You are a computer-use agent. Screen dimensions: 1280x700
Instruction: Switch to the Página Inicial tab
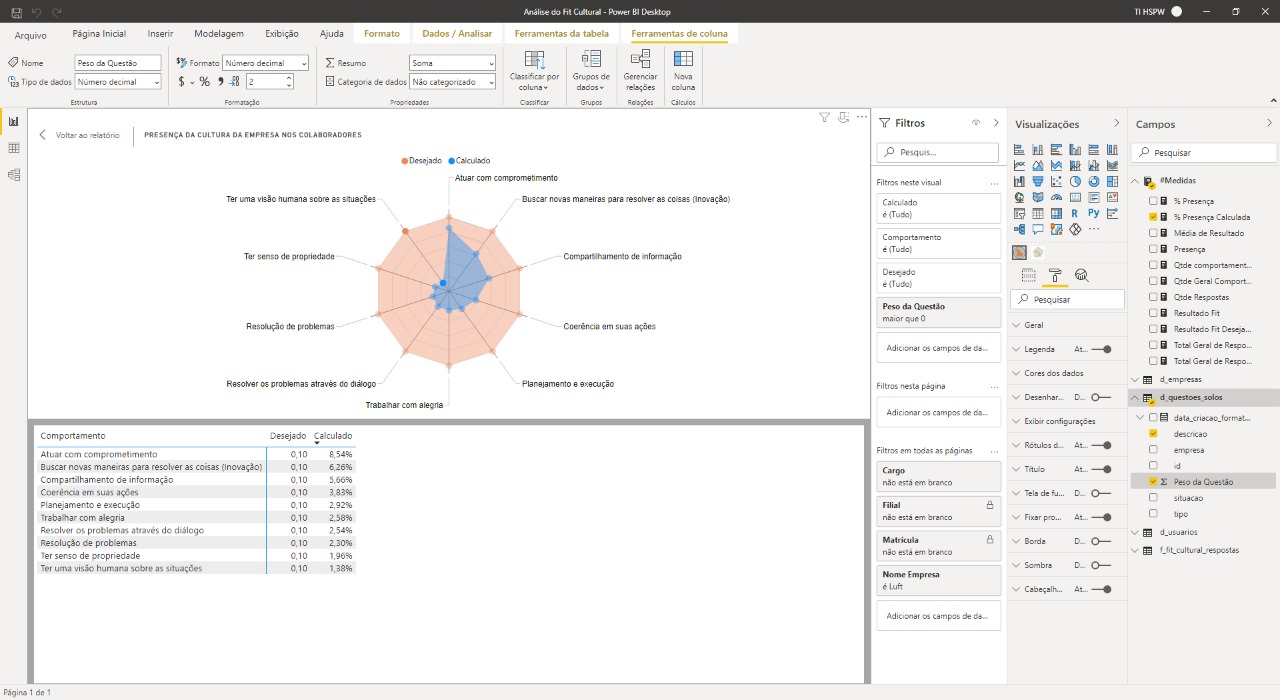tap(99, 34)
